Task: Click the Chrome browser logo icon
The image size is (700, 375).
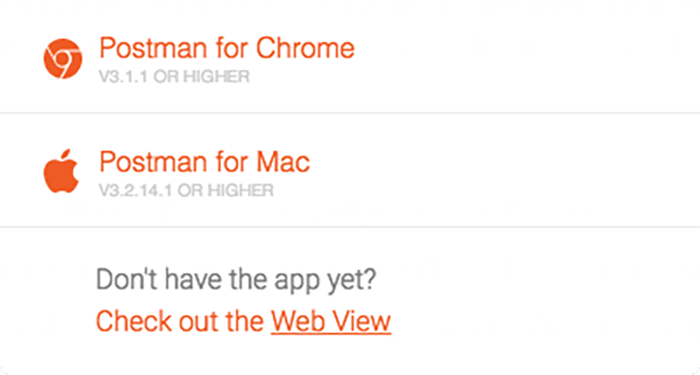Action: (62, 58)
